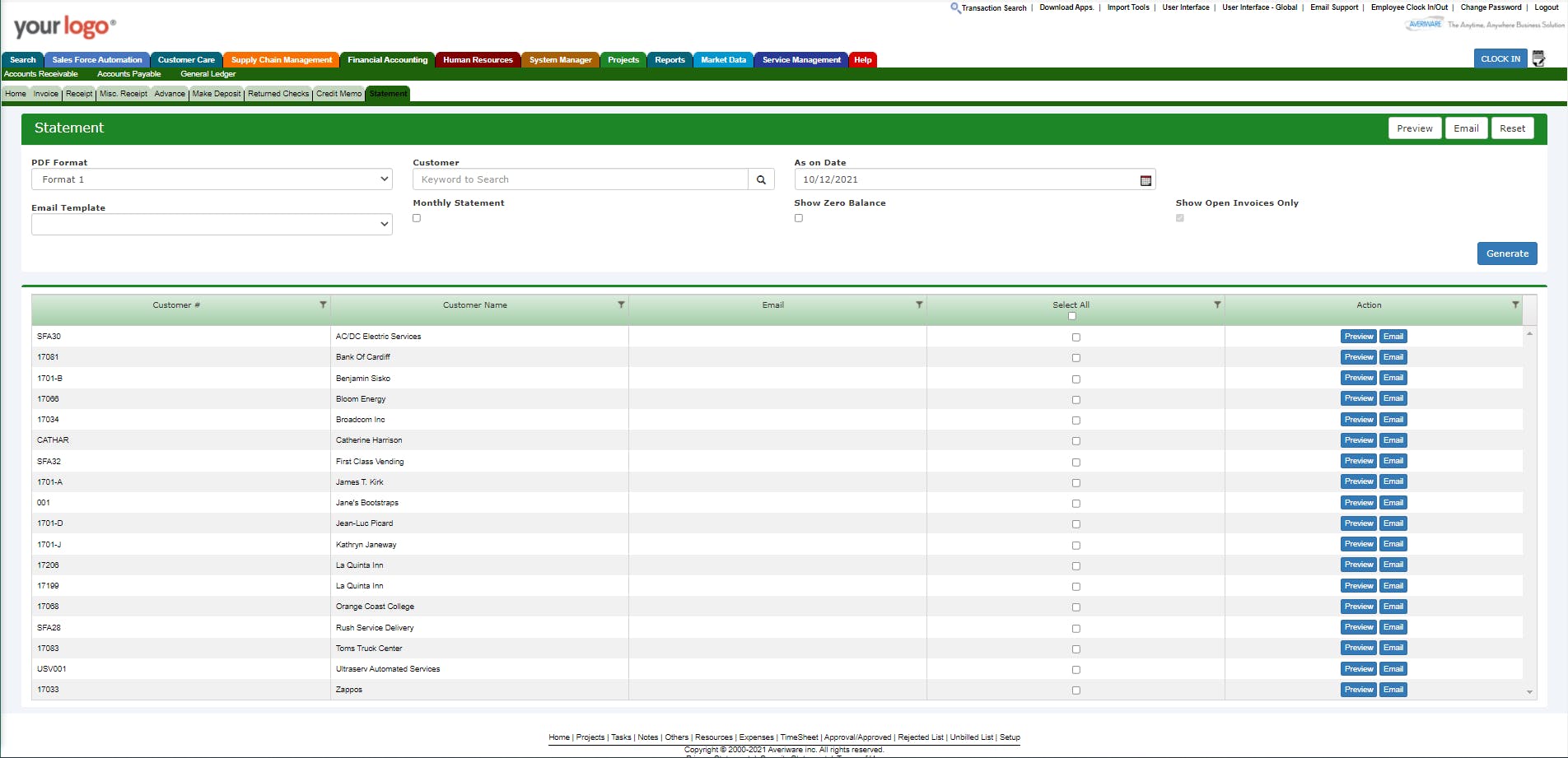Click customer name Kathryn Janeway
Screen dimensions: 1568x758
(x=366, y=545)
